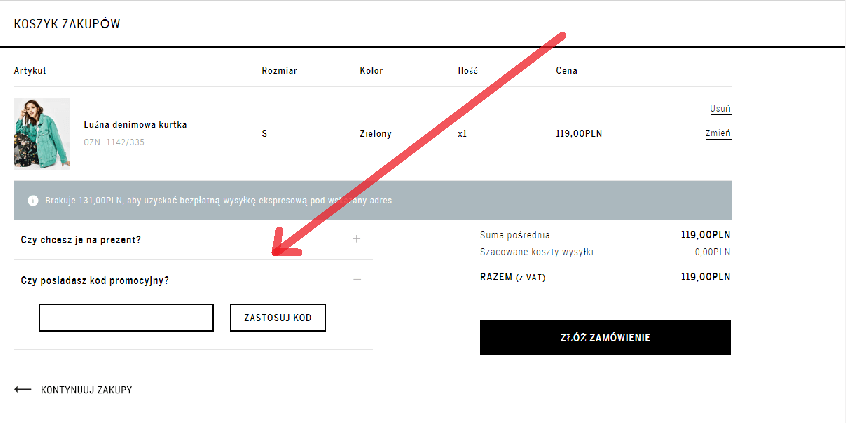Expand the "Czy chcesz je na prezent?" section
This screenshot has width=846, height=423.
(81, 240)
